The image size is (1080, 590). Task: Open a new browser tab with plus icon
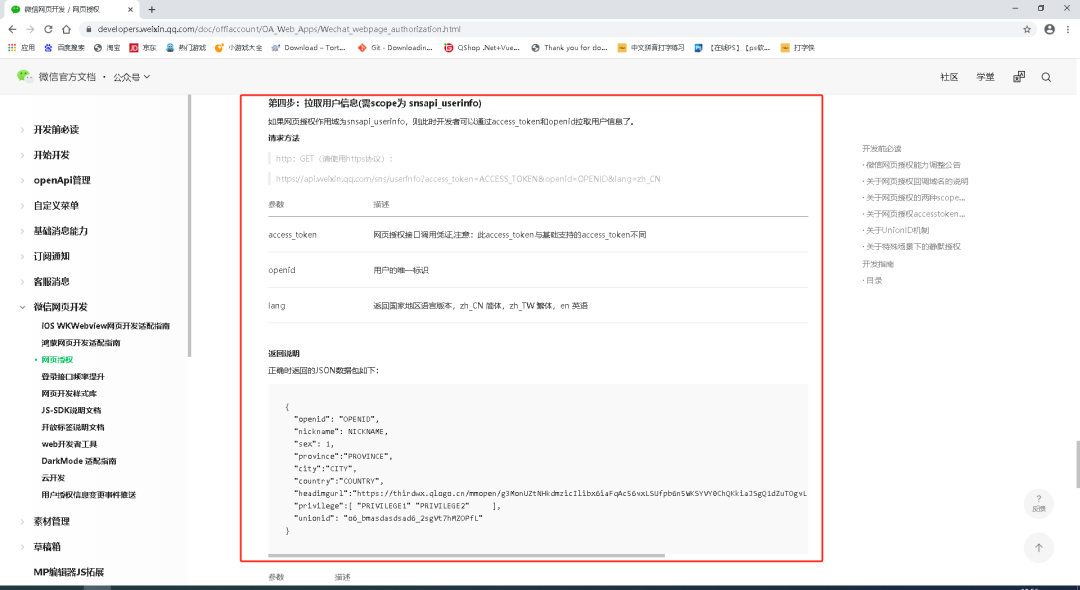click(152, 9)
